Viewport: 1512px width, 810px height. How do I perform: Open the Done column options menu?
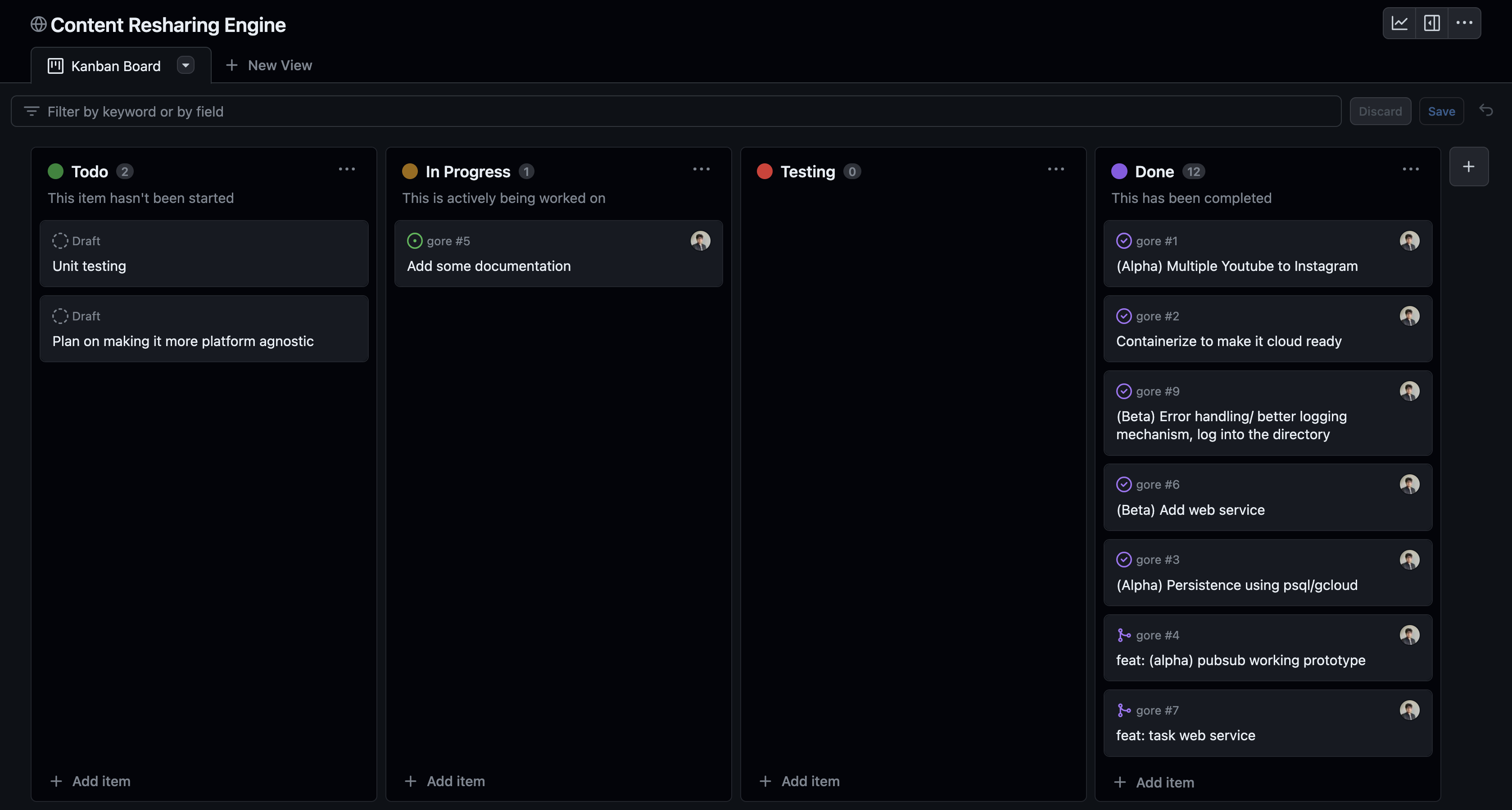tap(1410, 170)
